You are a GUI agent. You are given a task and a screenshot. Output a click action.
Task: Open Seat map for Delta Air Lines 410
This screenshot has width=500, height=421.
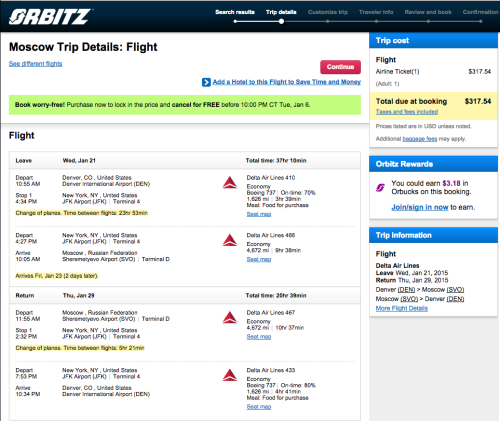pyautogui.click(x=259, y=214)
